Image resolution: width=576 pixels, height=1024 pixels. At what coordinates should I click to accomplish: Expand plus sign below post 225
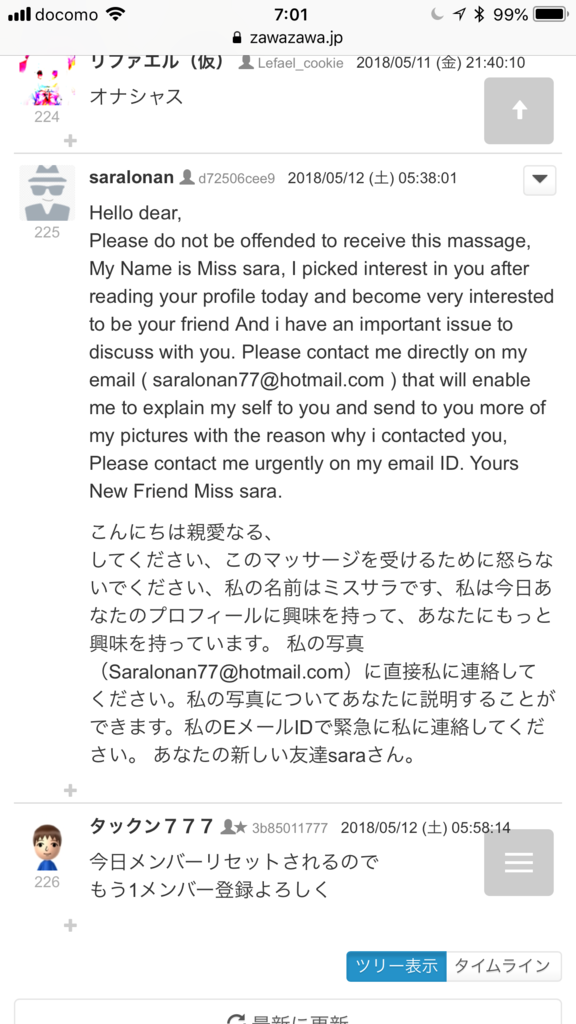point(70,791)
